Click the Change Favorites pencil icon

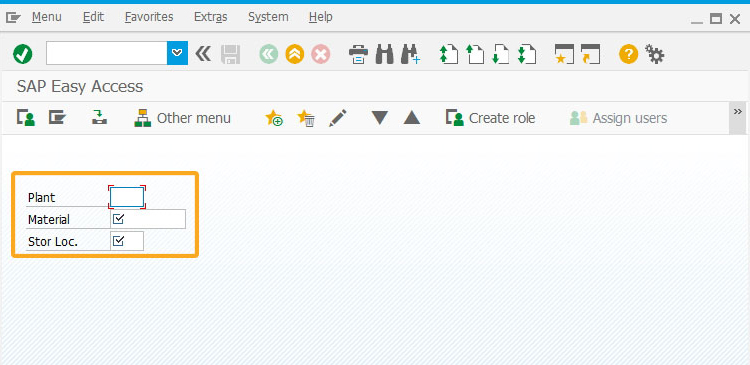coord(338,118)
